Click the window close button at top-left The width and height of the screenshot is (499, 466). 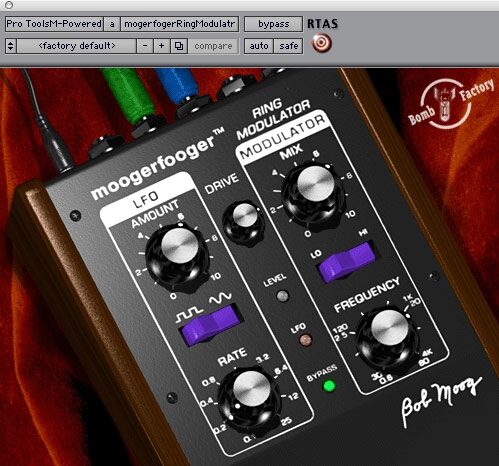[x=9, y=5]
